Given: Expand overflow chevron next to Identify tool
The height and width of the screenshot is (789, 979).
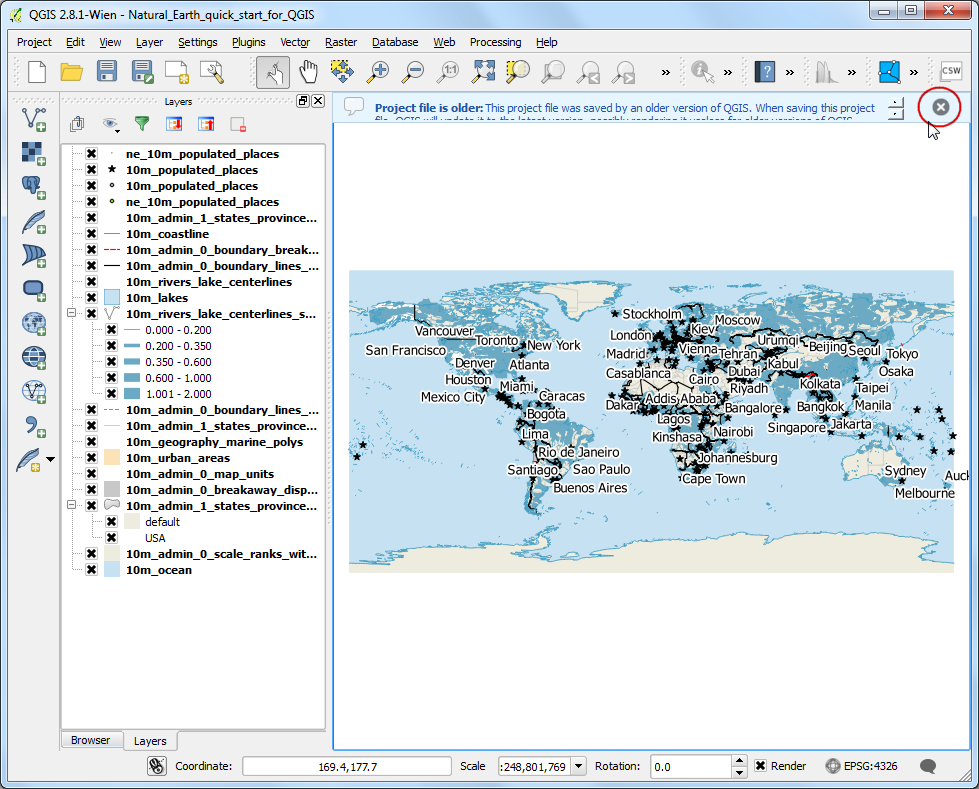Looking at the screenshot, I should click(x=727, y=72).
